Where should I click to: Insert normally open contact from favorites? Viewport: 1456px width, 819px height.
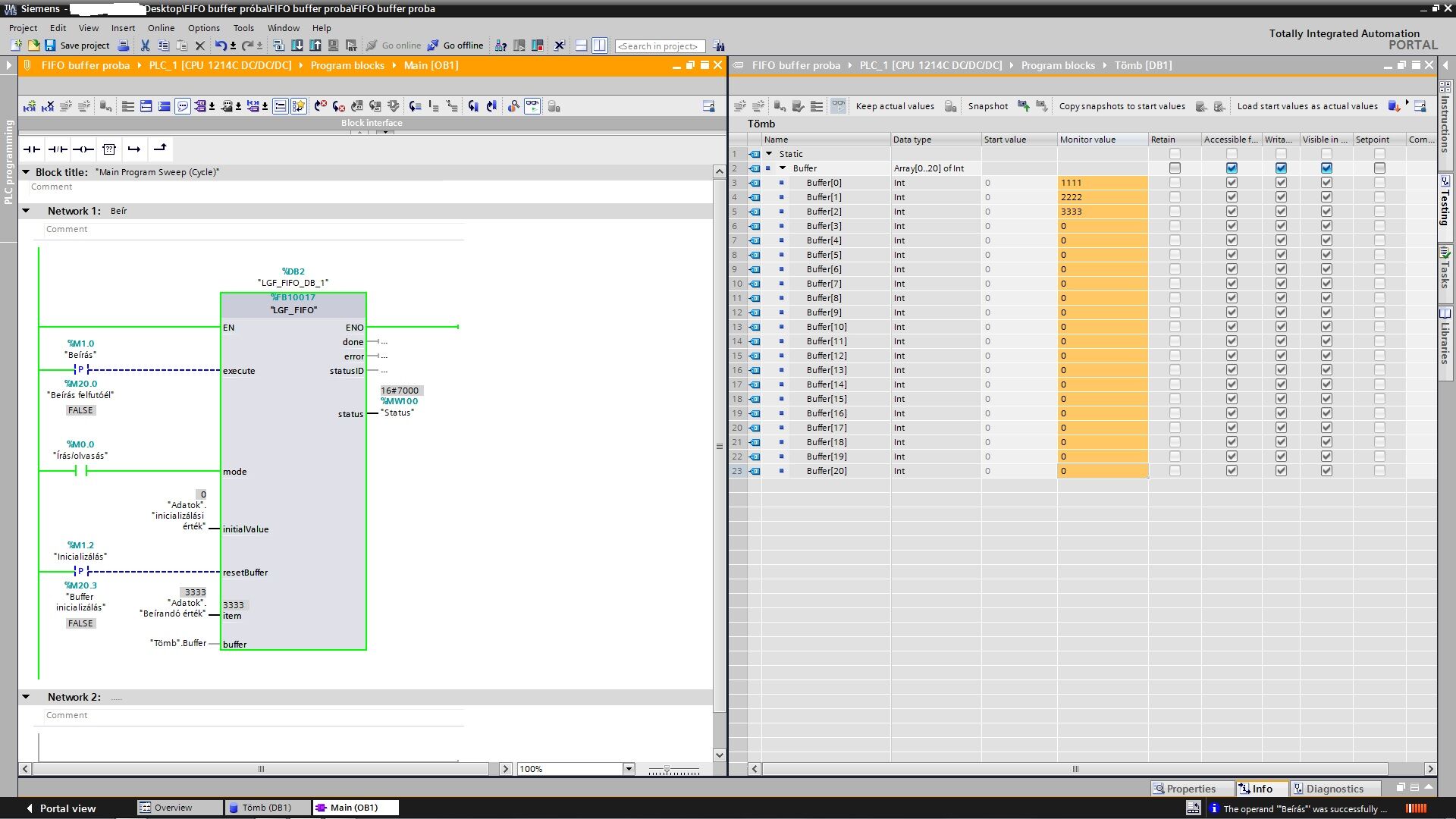coord(32,149)
